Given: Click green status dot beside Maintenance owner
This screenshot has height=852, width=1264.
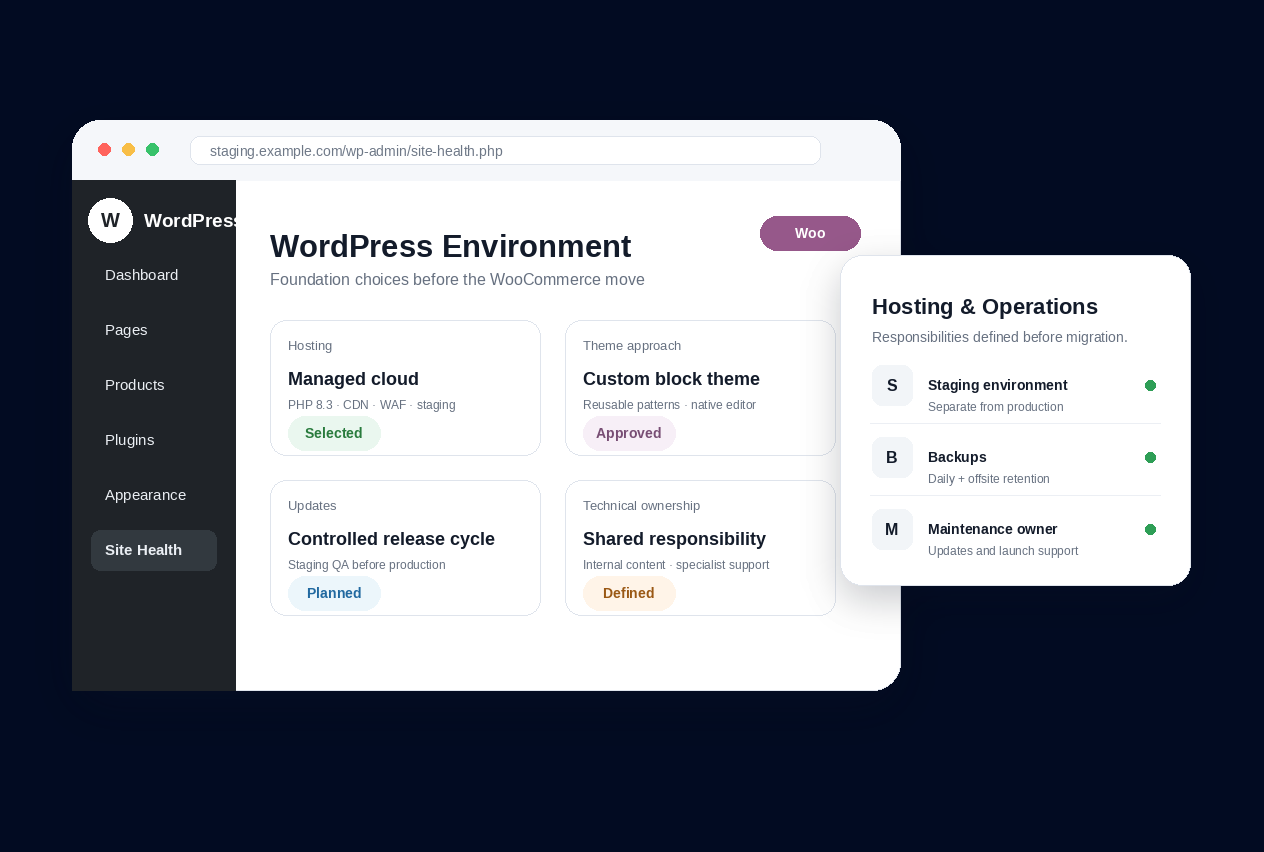Looking at the screenshot, I should [x=1150, y=529].
